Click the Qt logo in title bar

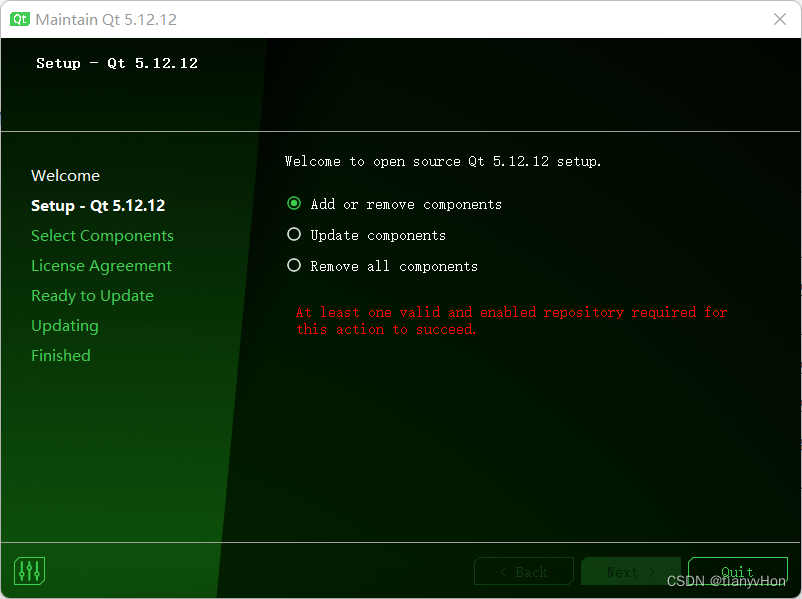coord(20,19)
